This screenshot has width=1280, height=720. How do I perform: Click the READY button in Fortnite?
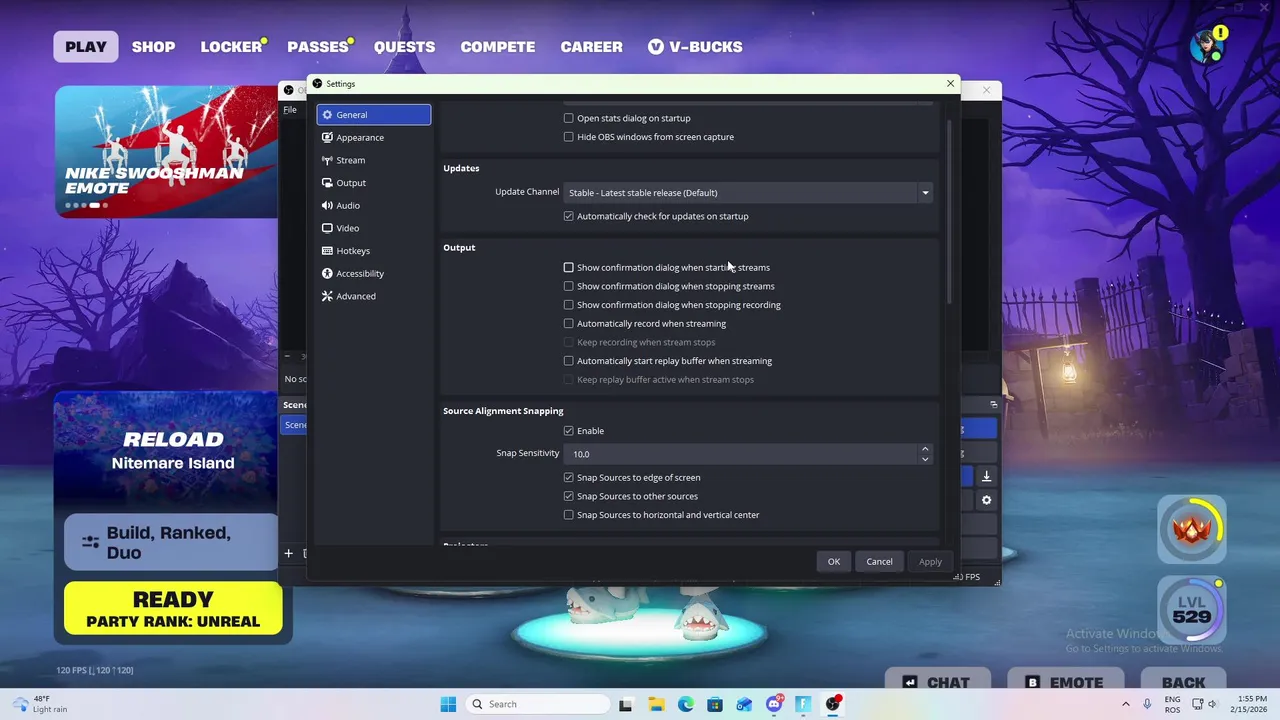tap(173, 608)
